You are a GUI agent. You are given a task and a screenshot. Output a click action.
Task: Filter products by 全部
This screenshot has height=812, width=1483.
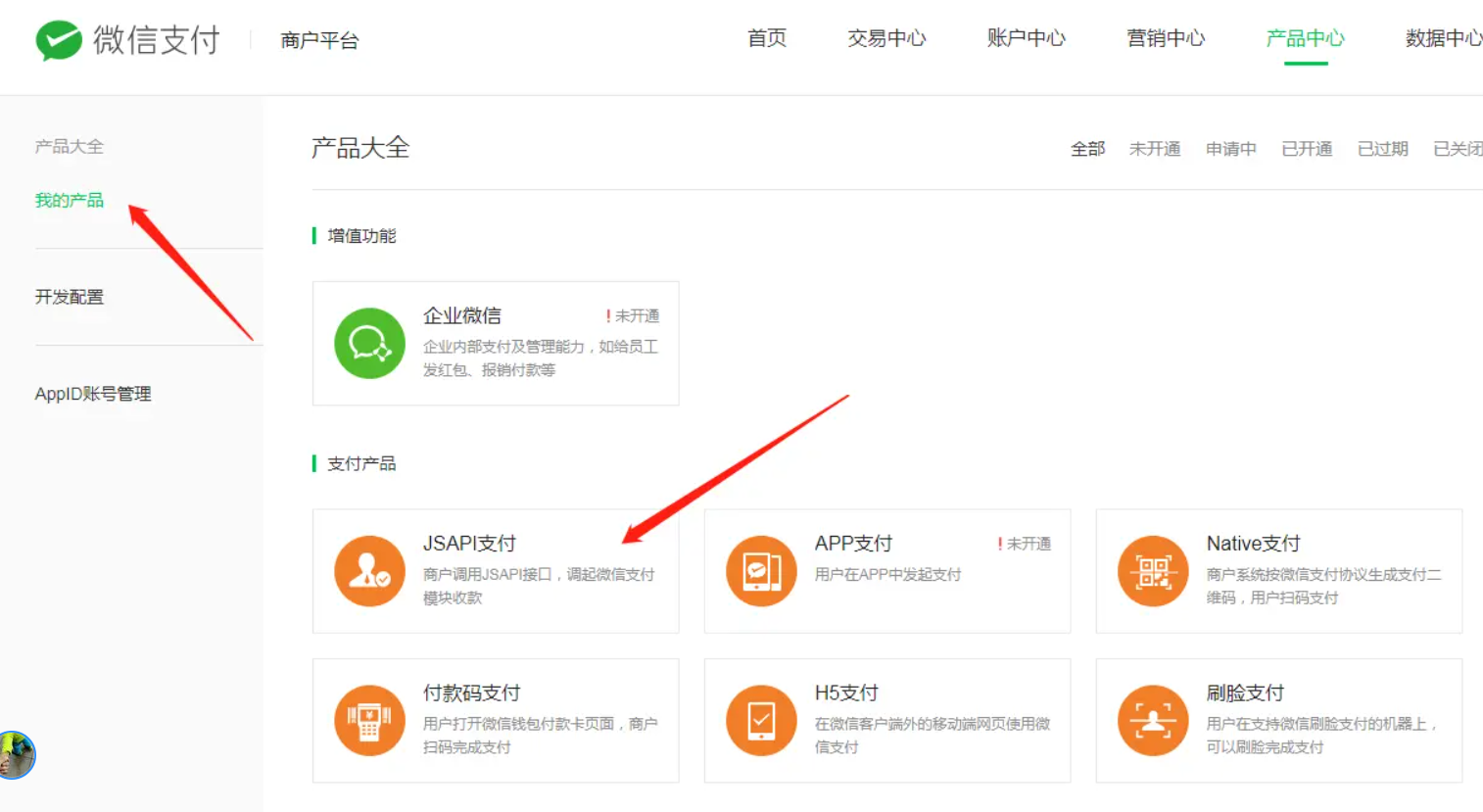pos(1087,149)
